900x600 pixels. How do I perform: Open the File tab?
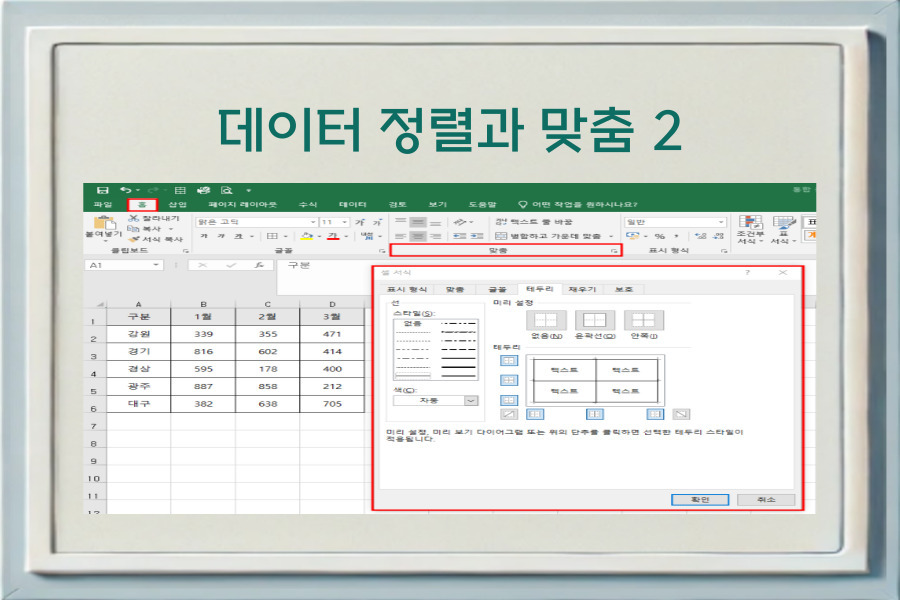[x=103, y=204]
